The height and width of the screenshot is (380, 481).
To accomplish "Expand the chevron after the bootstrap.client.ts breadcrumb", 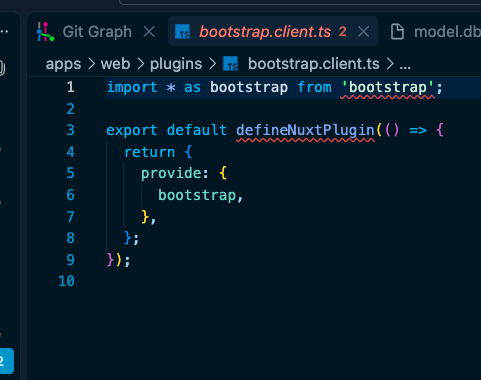I will click(390, 64).
